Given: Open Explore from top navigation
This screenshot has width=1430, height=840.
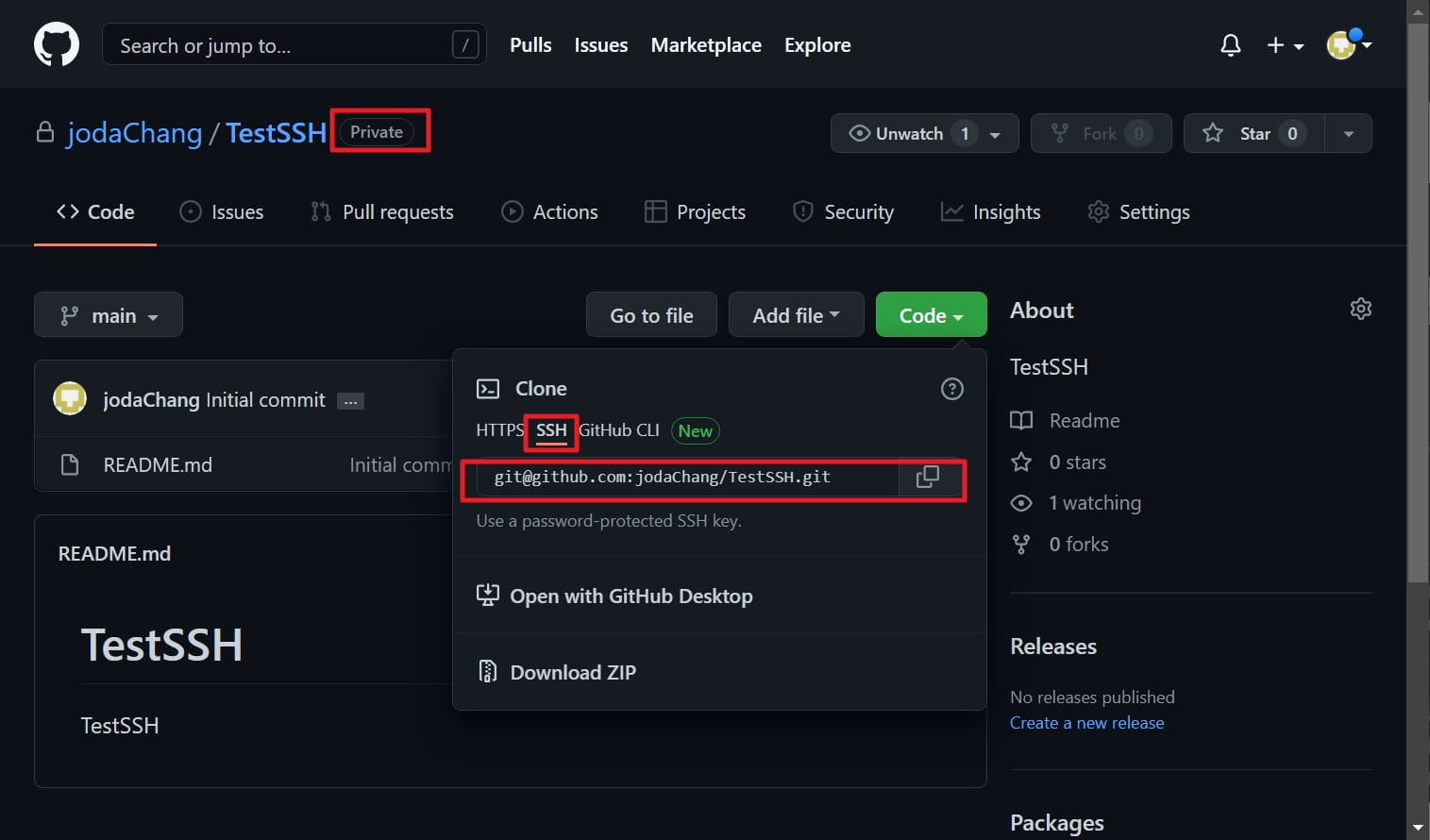Looking at the screenshot, I should [x=817, y=44].
